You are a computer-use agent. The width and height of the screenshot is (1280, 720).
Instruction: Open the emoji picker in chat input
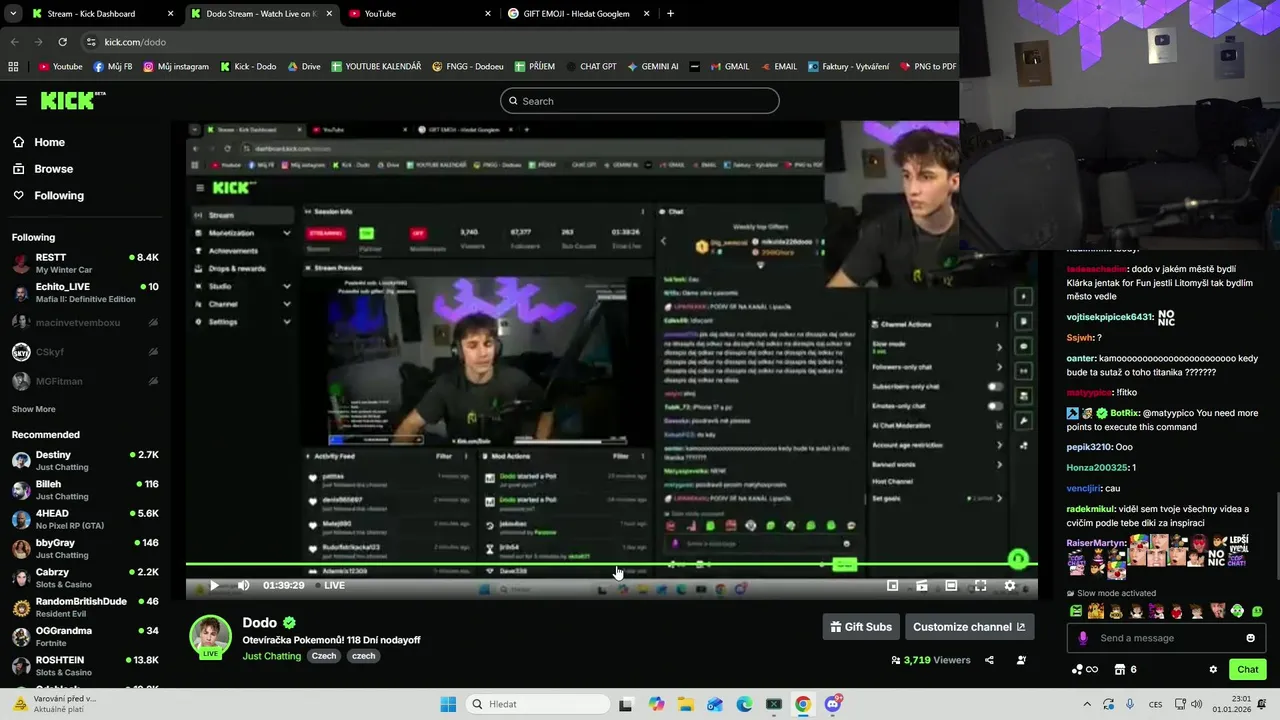[1250, 638]
